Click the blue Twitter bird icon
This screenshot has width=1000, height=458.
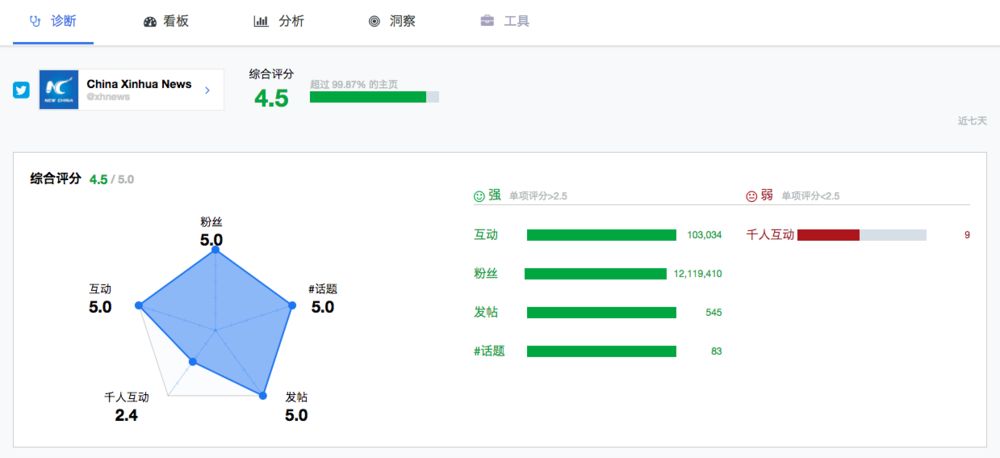21,90
